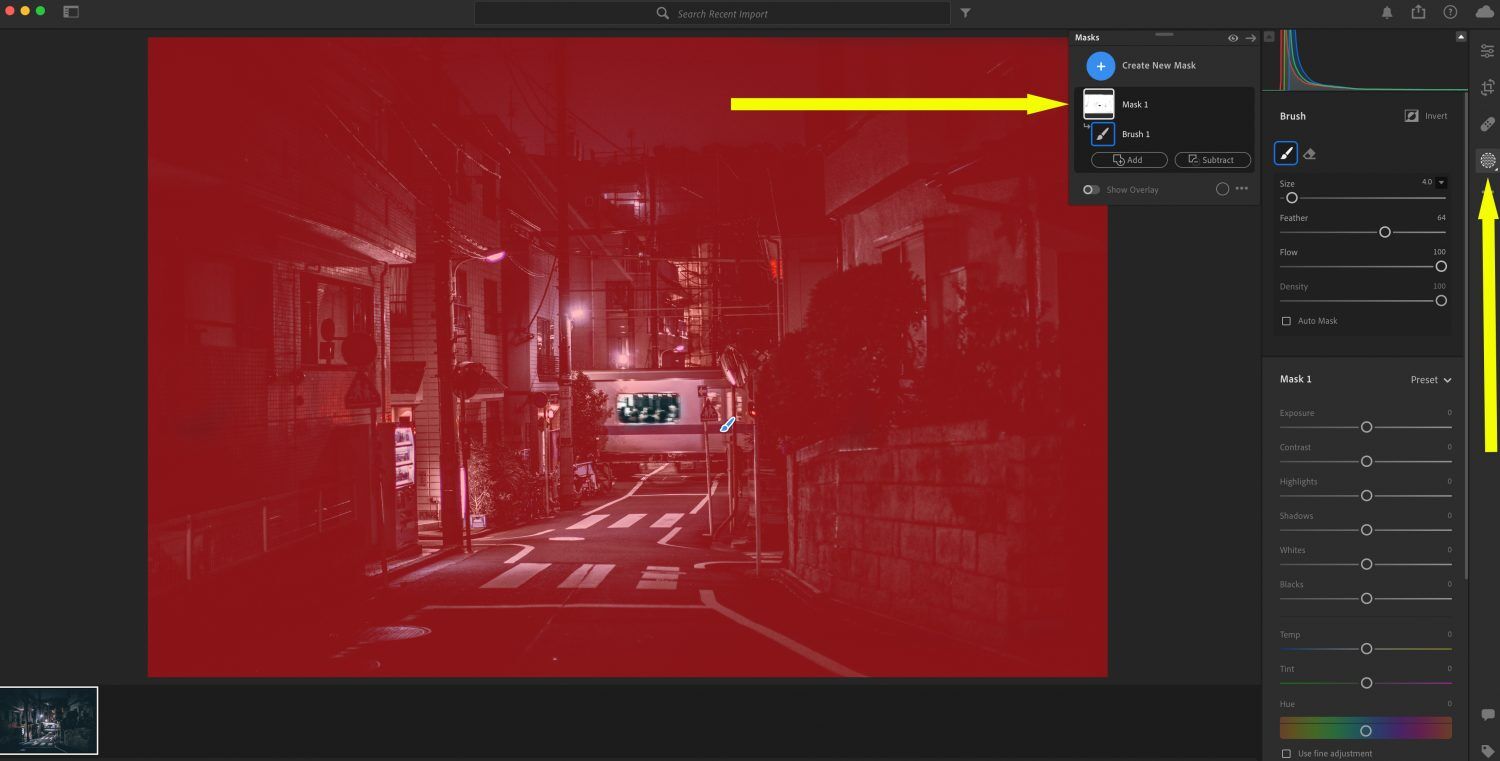
Task: Select the filmstrip photo thumbnail
Action: click(x=49, y=720)
